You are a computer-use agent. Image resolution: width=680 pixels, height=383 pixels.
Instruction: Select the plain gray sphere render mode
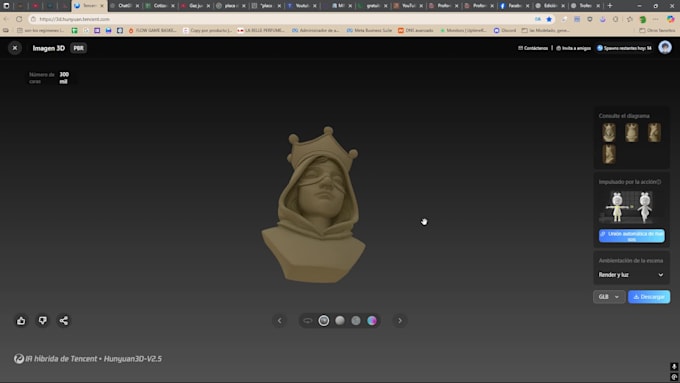(340, 321)
